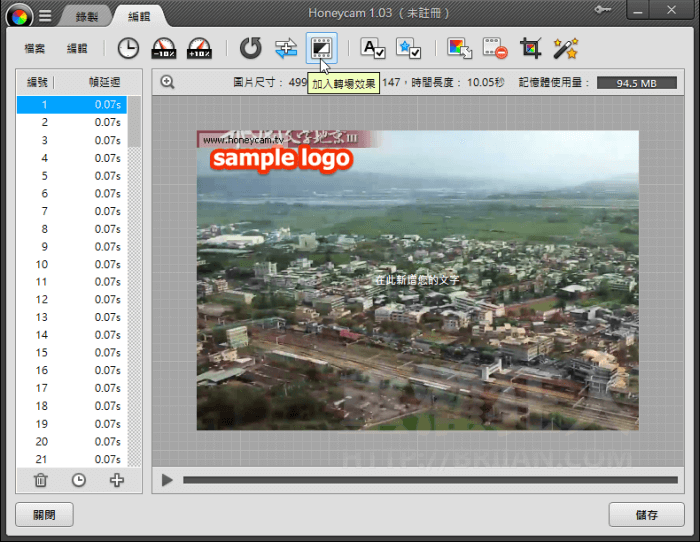Open the hamburger menu in title bar
The width and height of the screenshot is (700, 542).
pyautogui.click(x=45, y=15)
